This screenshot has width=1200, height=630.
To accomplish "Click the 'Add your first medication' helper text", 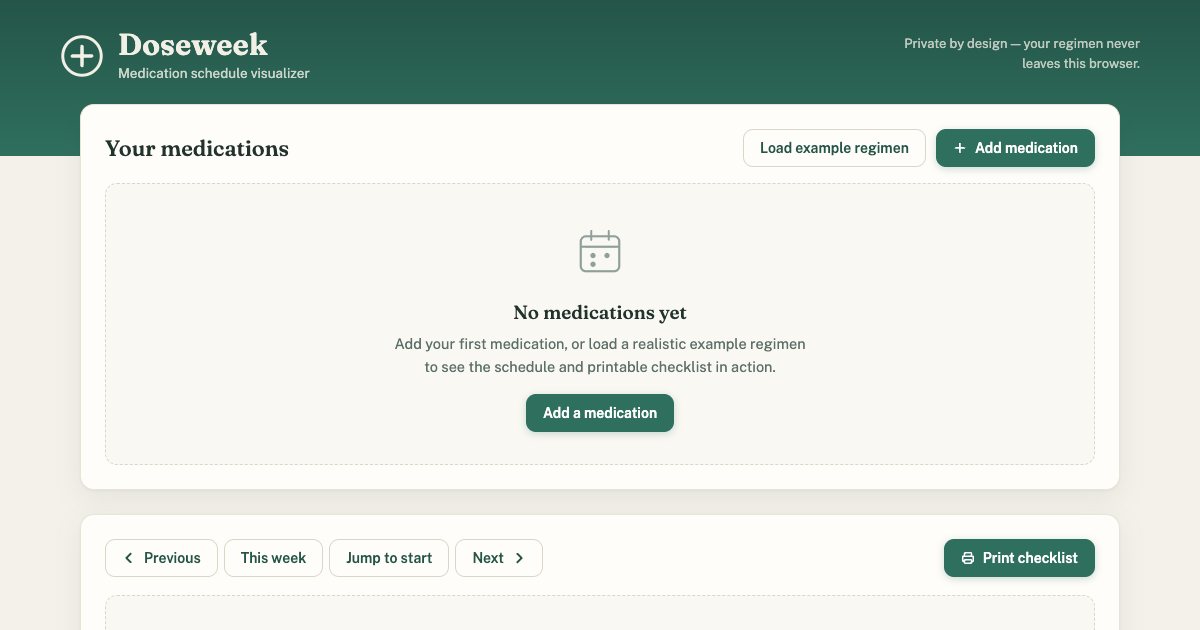I will (x=600, y=355).
